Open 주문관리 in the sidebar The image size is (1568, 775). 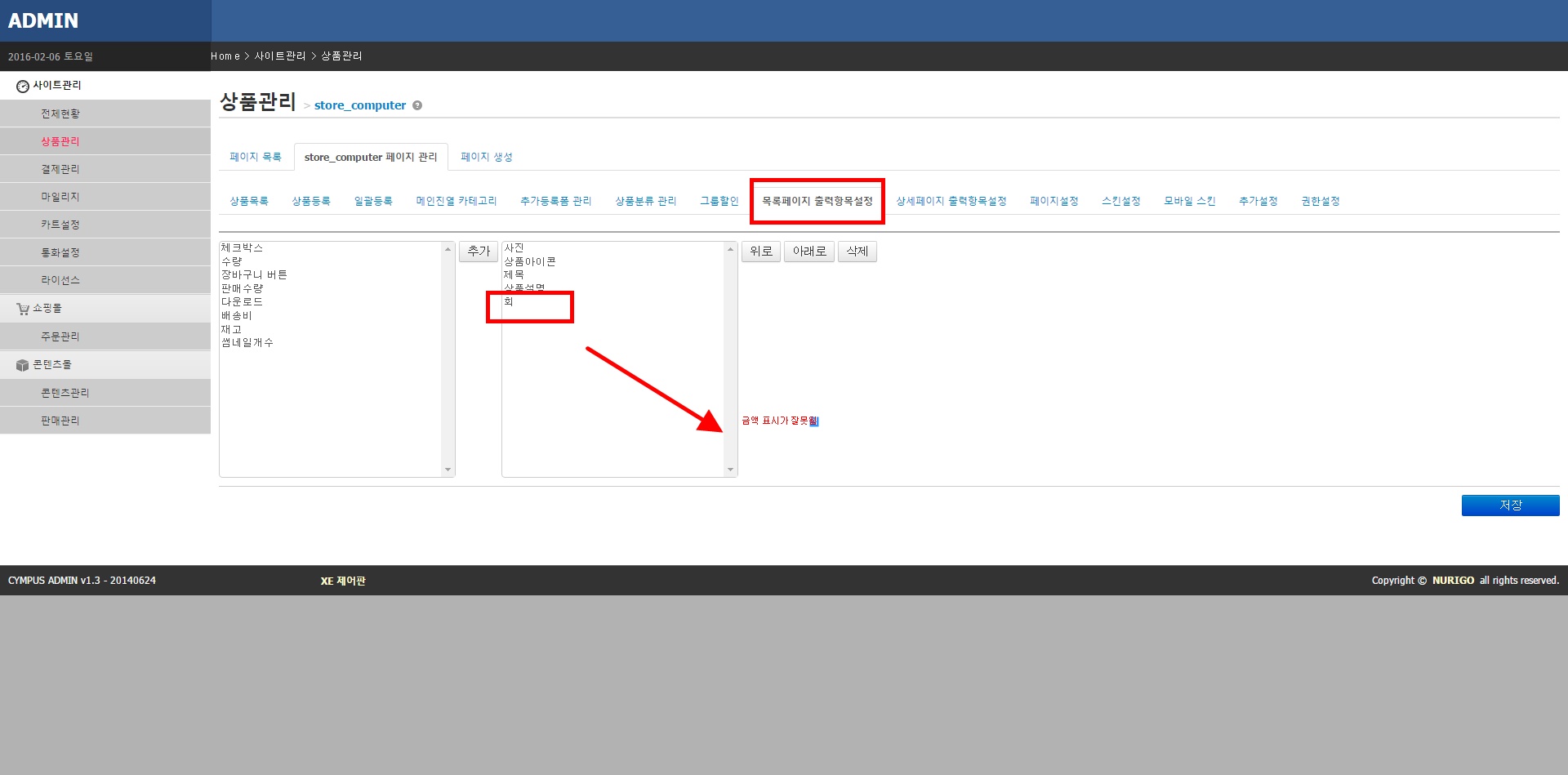point(60,336)
